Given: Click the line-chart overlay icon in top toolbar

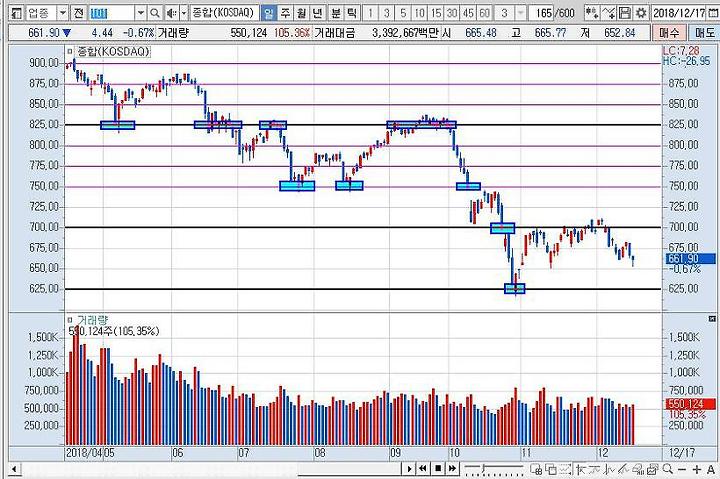Looking at the screenshot, I should [x=608, y=13].
